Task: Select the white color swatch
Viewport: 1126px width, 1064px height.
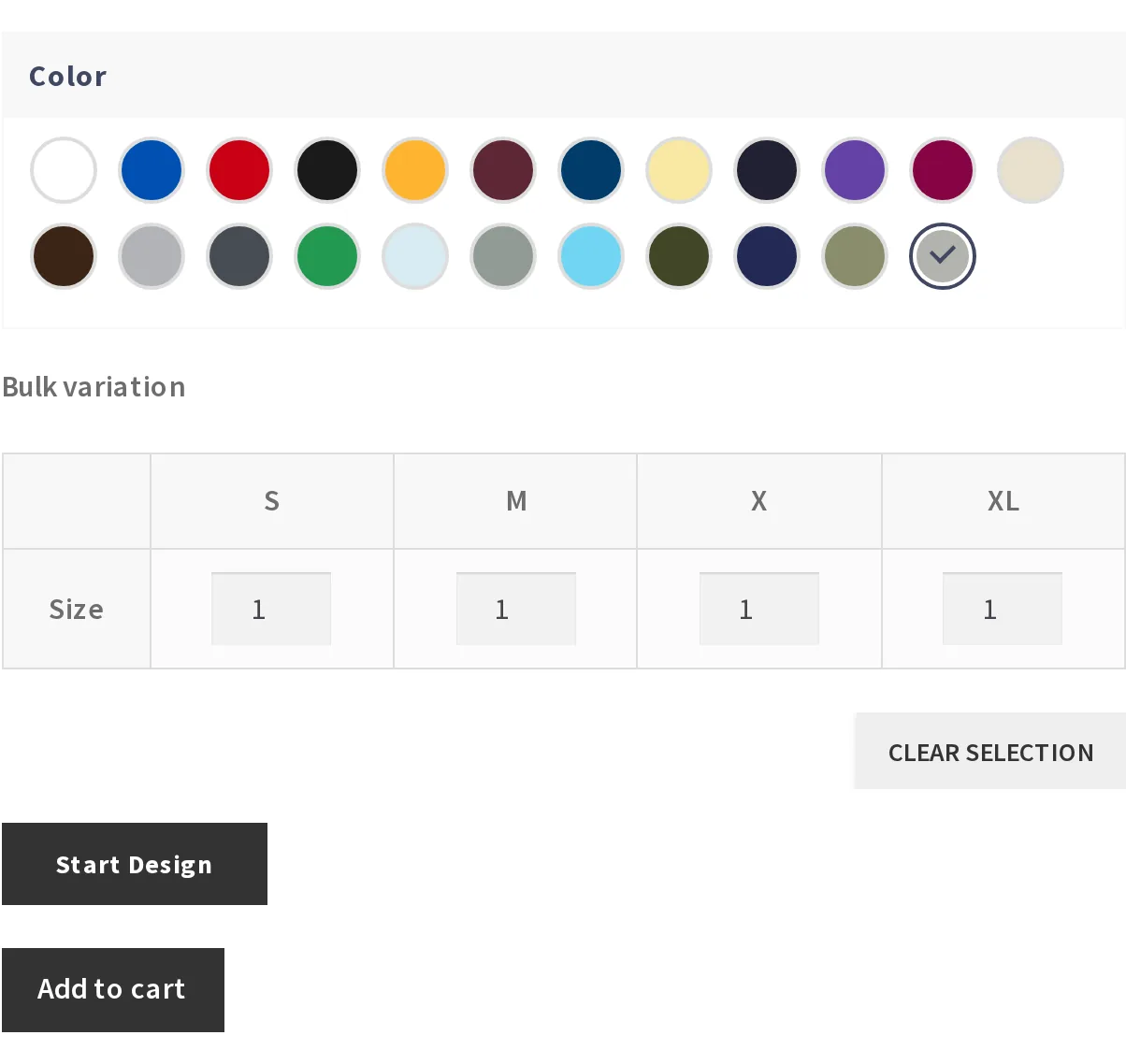Action: 64,170
